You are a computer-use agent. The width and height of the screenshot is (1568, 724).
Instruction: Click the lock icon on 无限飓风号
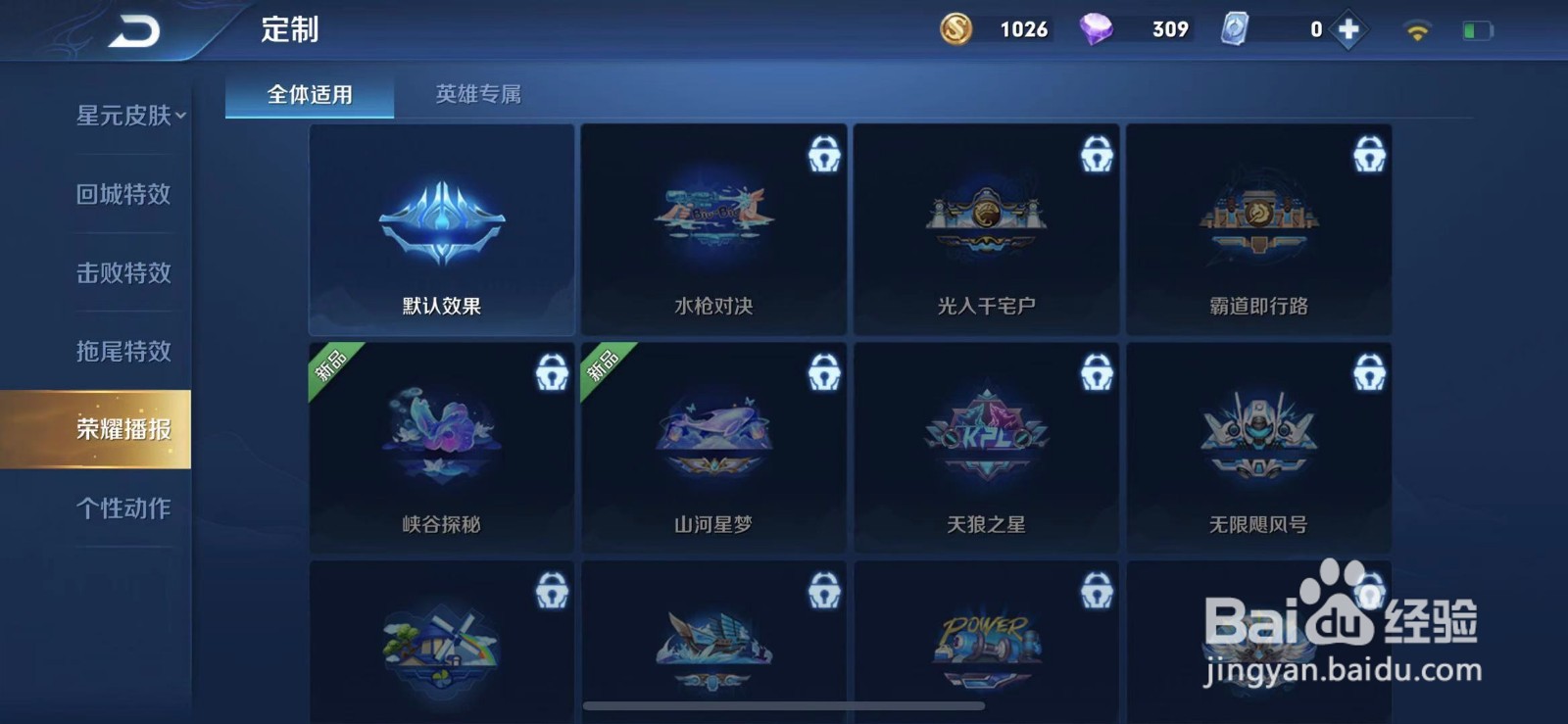pos(1369,372)
